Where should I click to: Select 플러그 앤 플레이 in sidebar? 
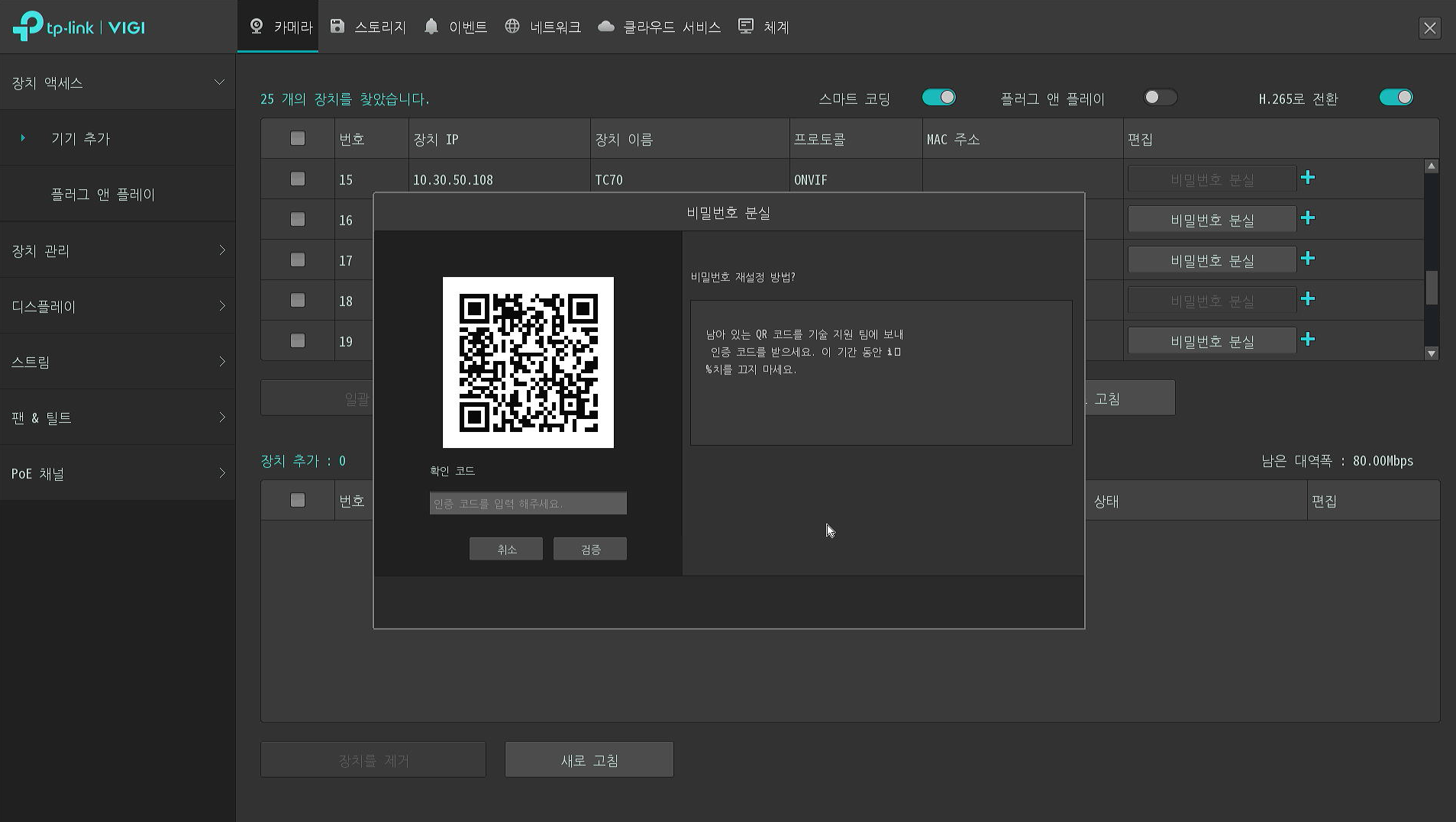118,194
